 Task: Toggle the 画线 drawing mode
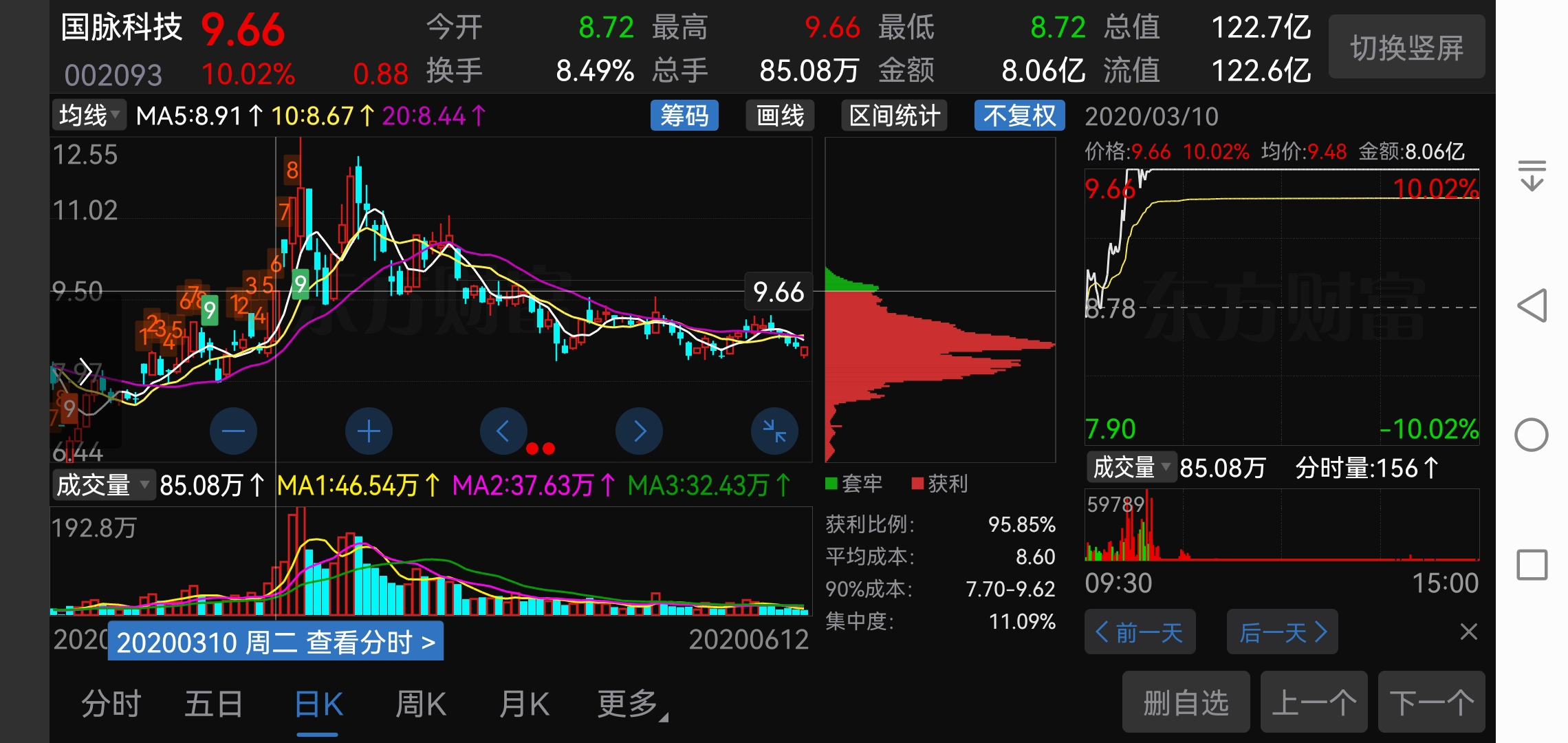[780, 116]
